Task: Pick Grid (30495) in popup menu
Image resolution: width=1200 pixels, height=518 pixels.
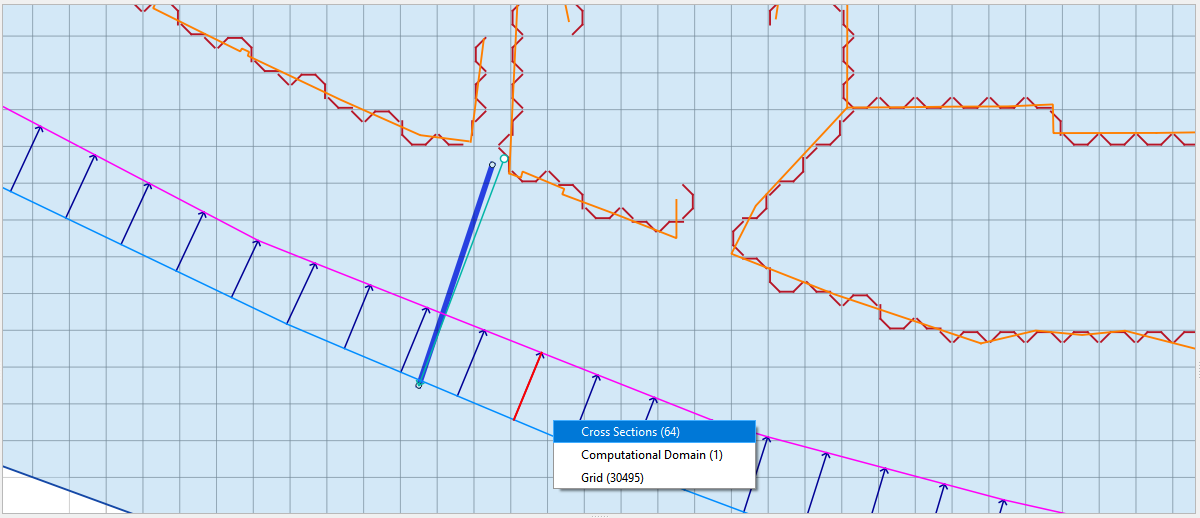Action: (612, 478)
